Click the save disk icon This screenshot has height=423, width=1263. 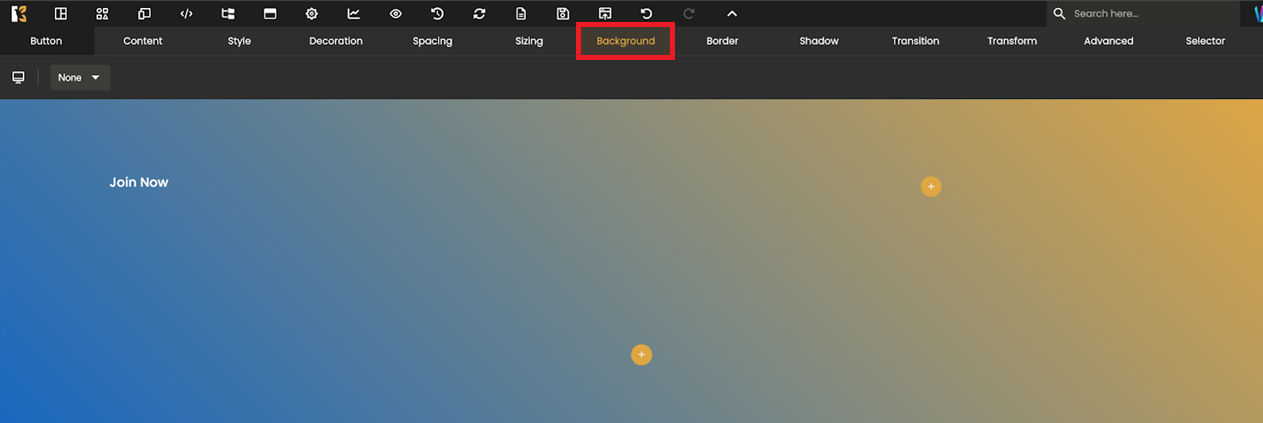coord(563,14)
